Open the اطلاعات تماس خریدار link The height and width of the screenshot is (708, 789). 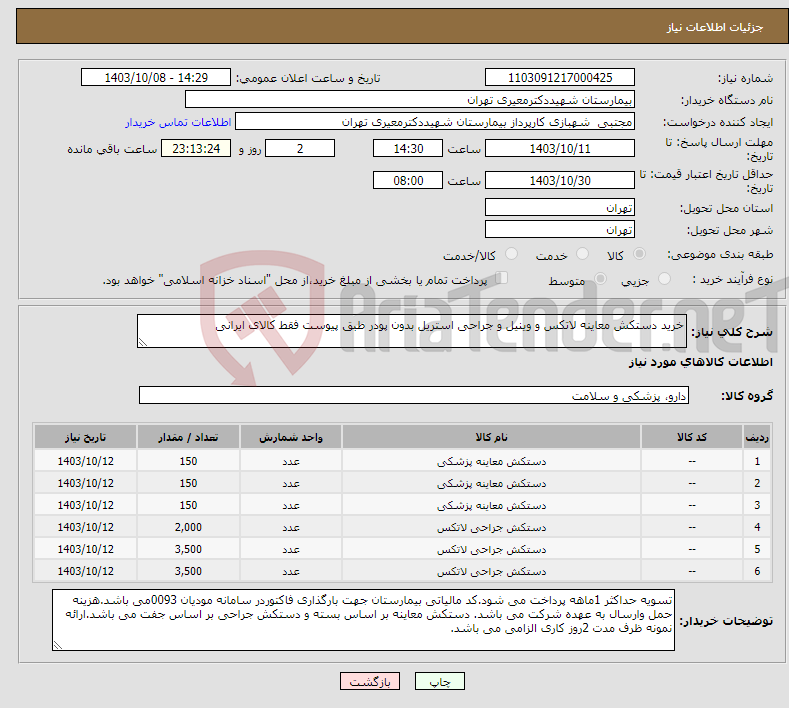click(x=178, y=122)
